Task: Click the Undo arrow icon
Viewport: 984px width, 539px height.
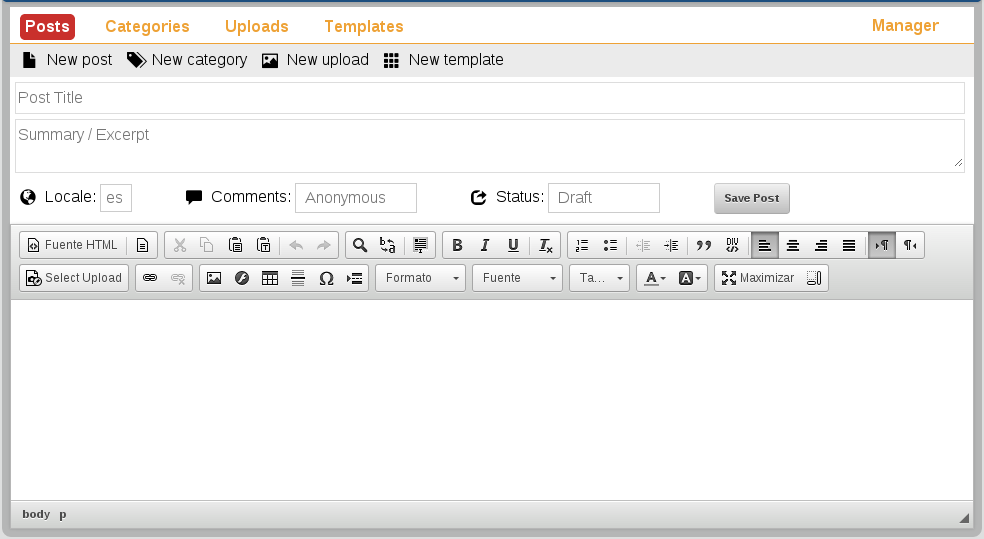Action: click(296, 245)
